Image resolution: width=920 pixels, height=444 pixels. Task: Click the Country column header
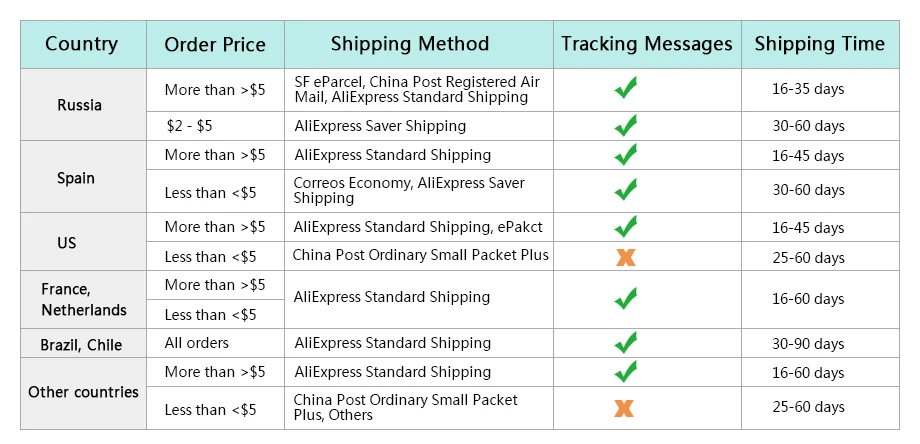click(83, 45)
